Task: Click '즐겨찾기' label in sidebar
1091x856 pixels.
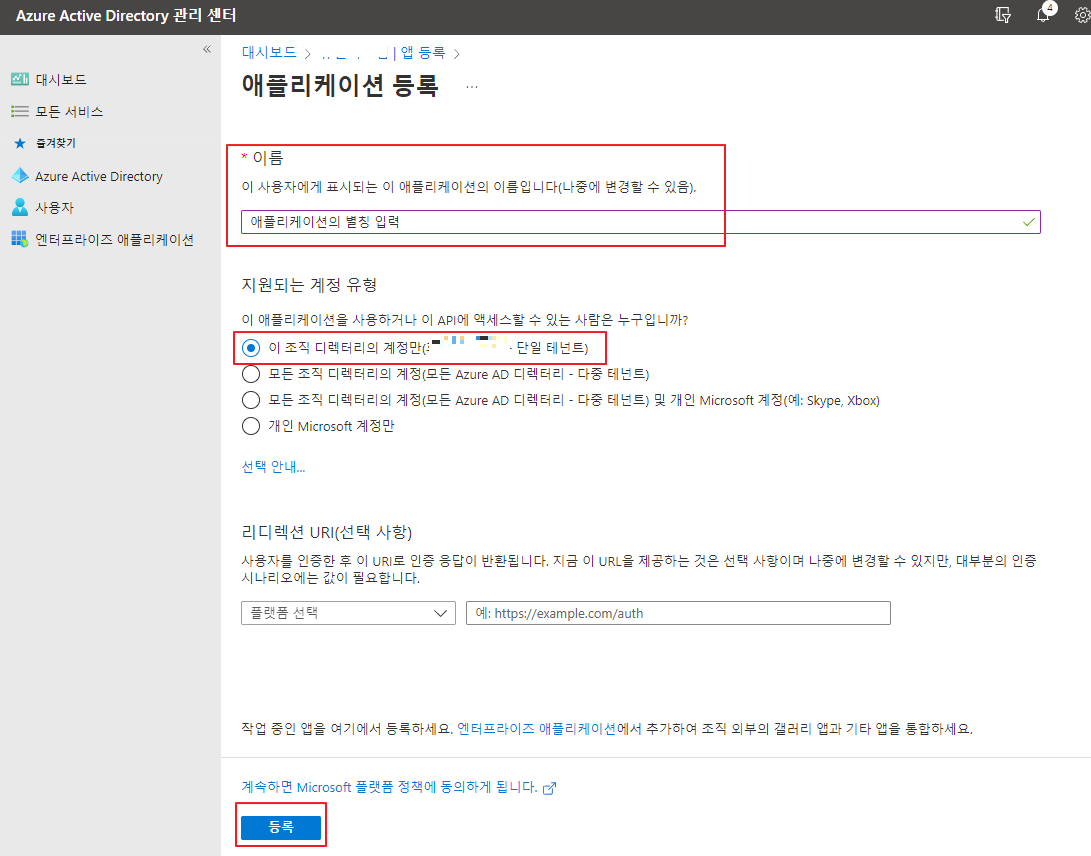Action: click(56, 143)
